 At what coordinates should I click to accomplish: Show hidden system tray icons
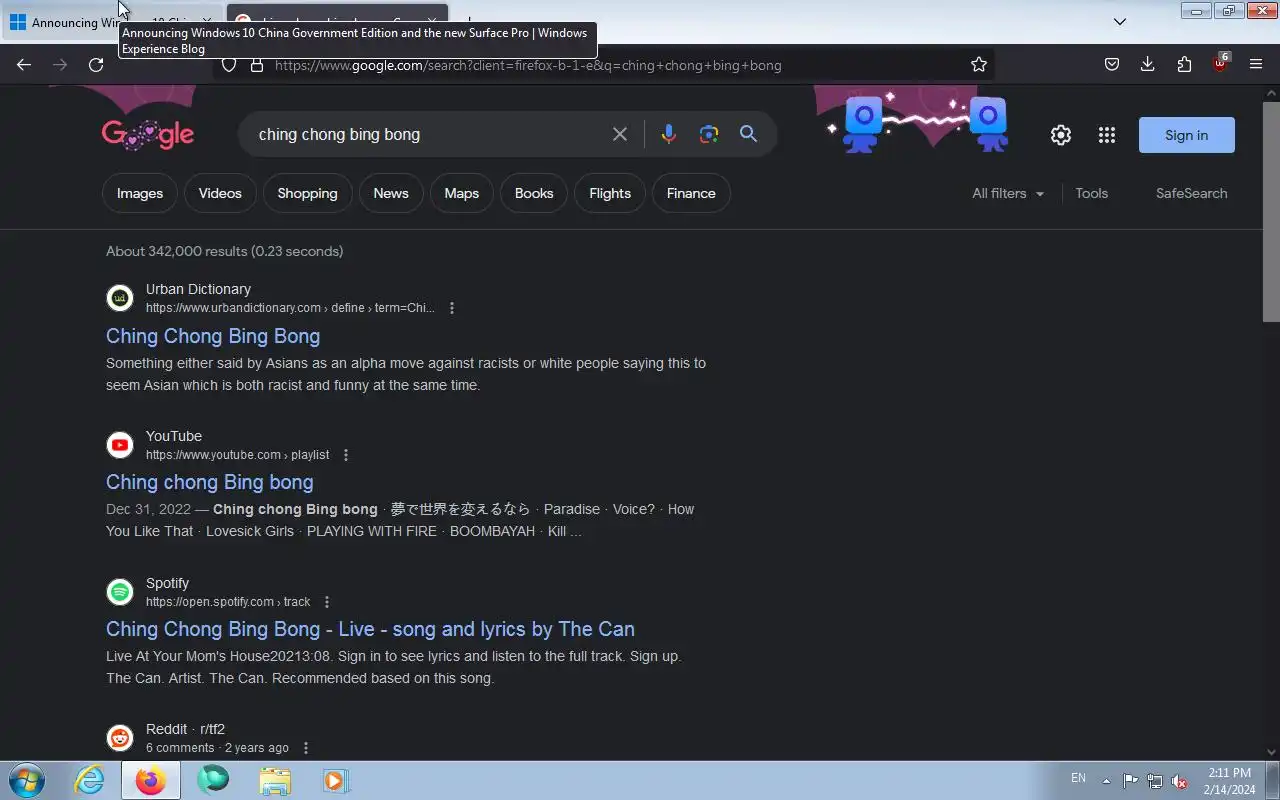pyautogui.click(x=1106, y=781)
